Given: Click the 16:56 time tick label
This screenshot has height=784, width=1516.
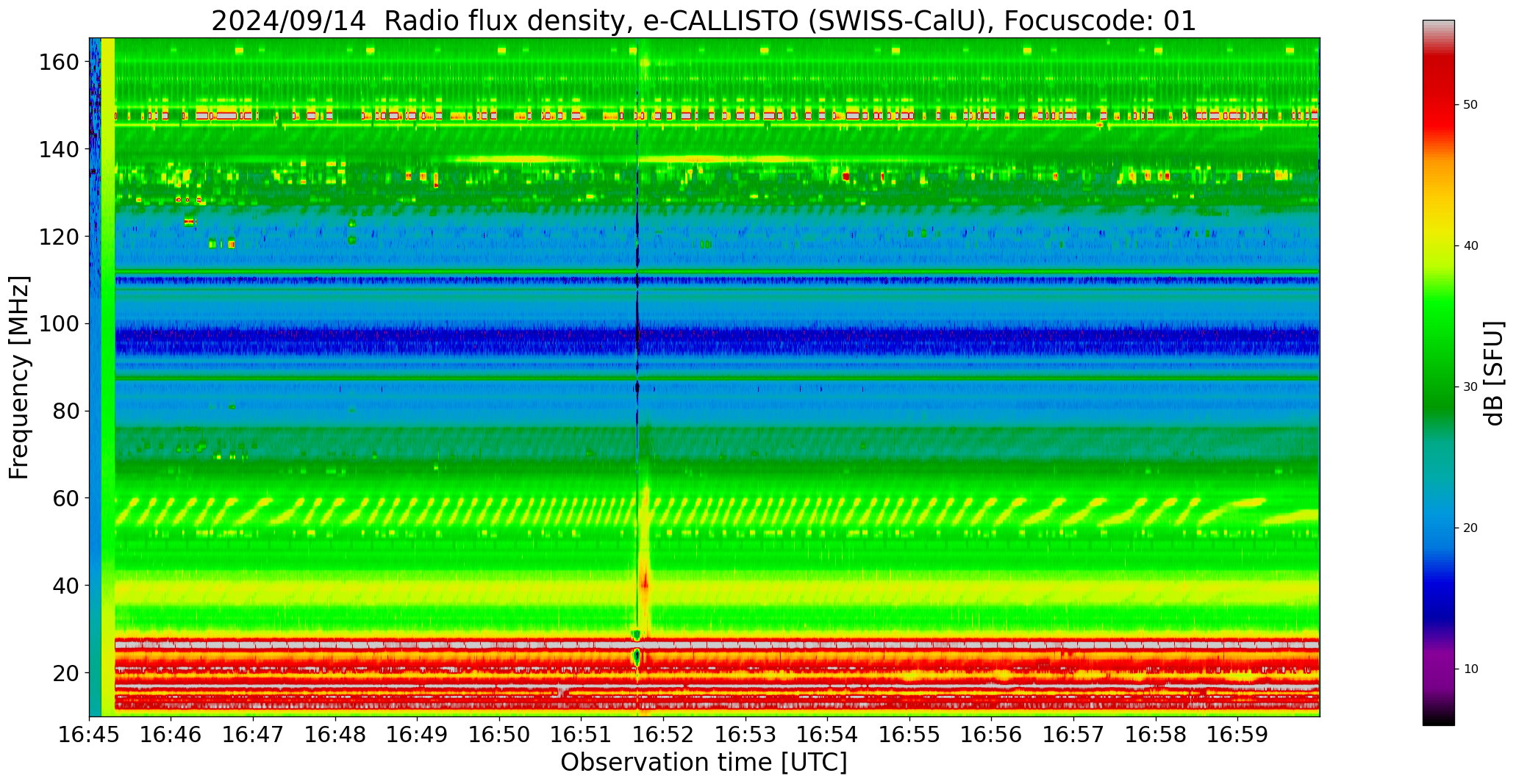Looking at the screenshot, I should [991, 735].
